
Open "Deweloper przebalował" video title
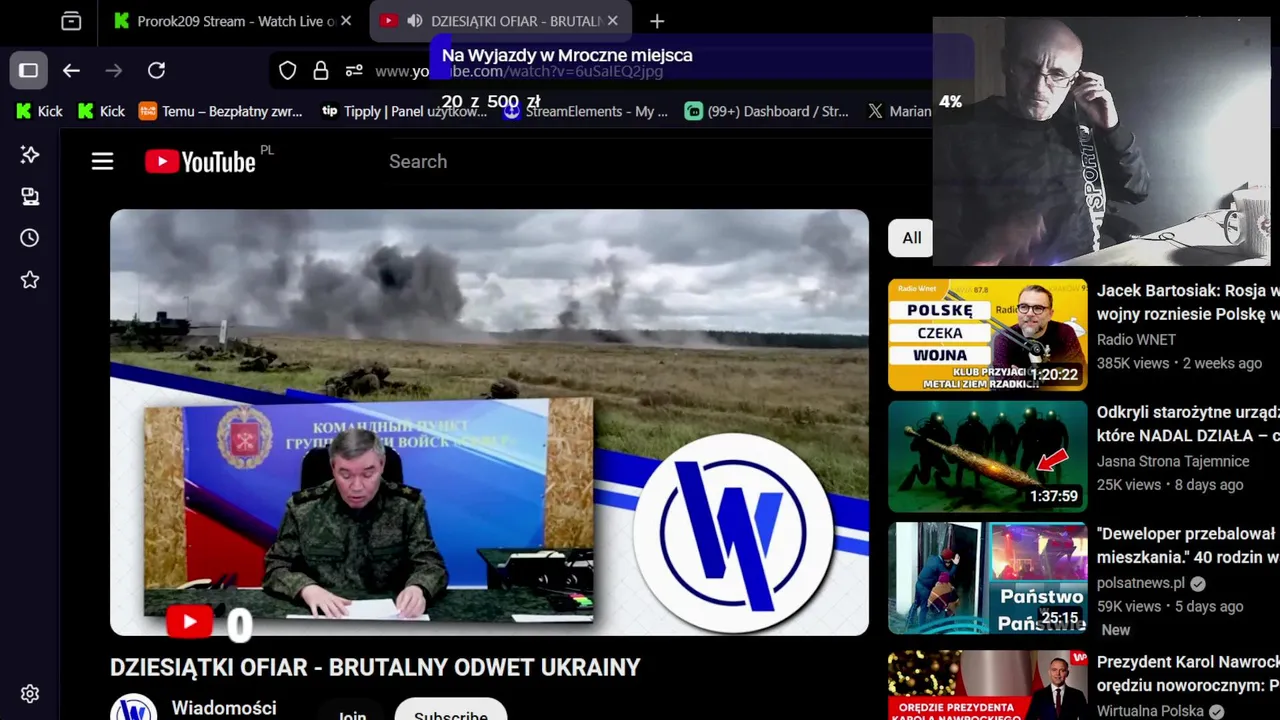(1188, 546)
